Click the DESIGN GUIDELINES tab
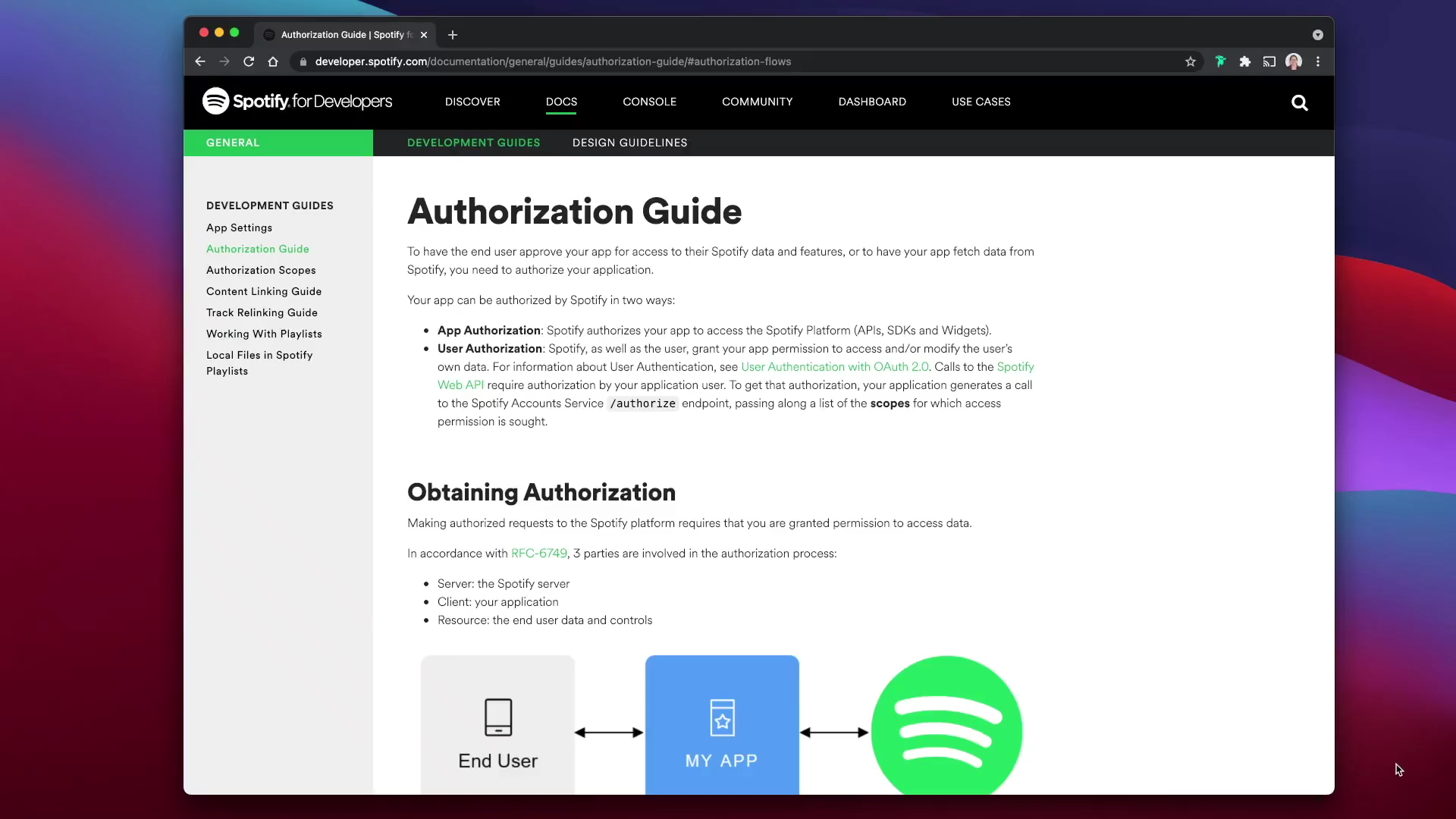 click(x=631, y=143)
